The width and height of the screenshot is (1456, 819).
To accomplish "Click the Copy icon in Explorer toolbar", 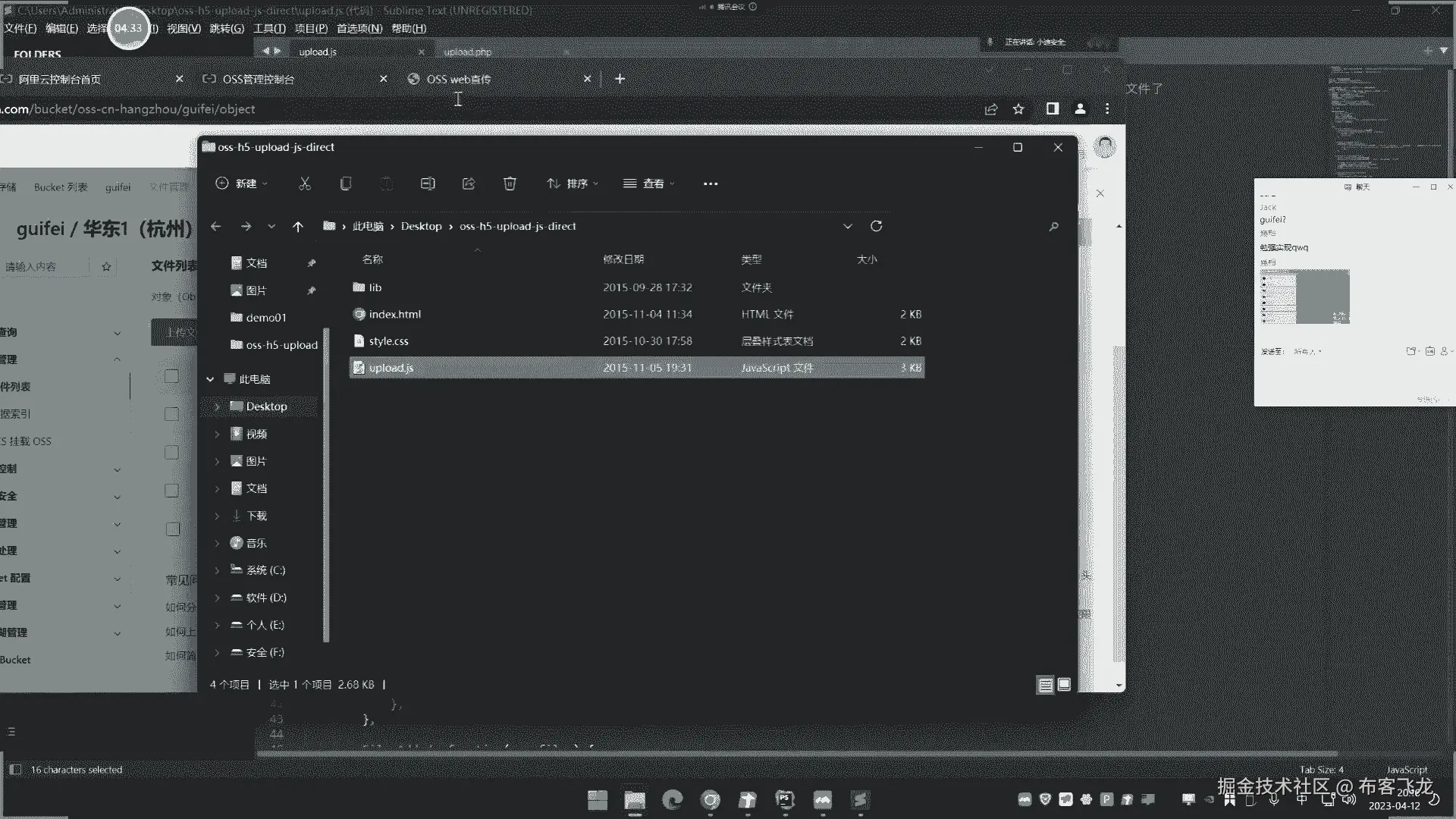I will [346, 184].
